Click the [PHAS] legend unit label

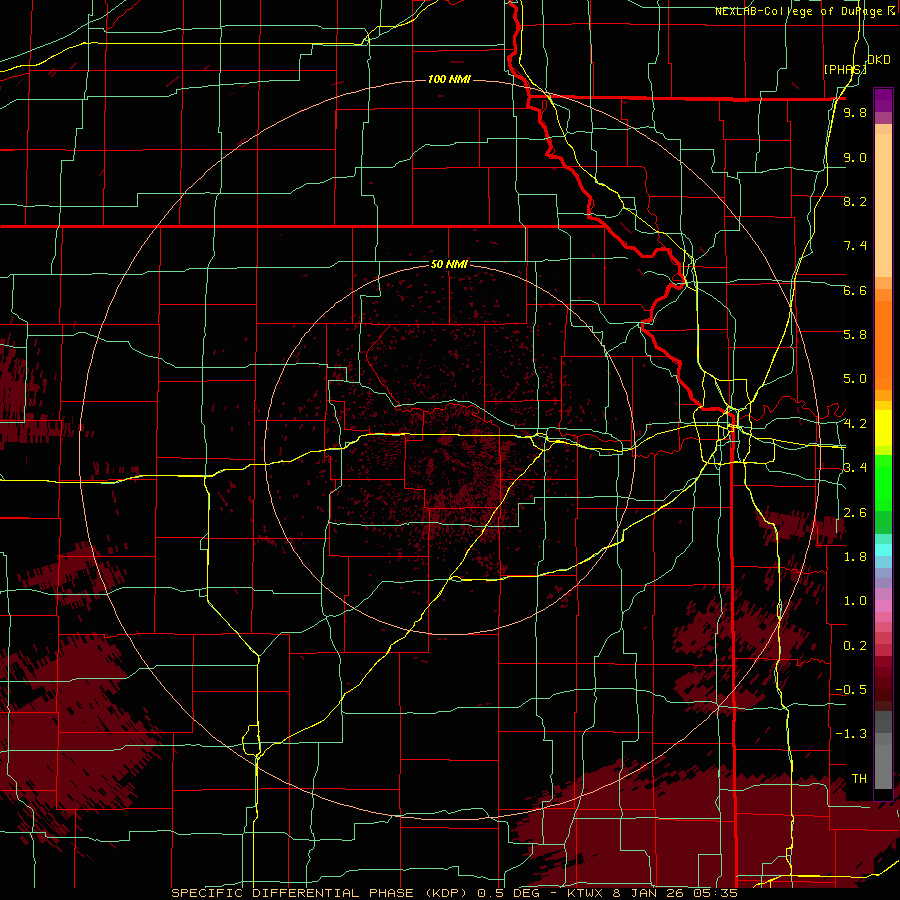tap(845, 69)
